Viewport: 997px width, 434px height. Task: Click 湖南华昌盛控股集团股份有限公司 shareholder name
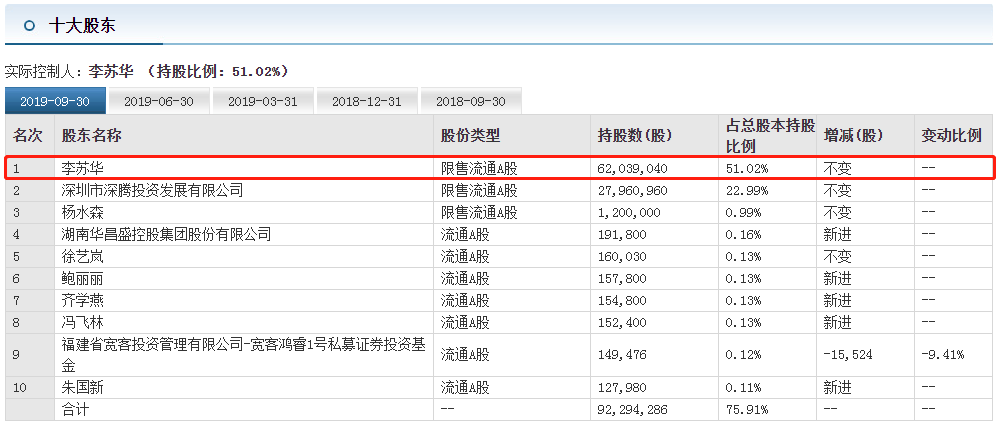coord(166,234)
